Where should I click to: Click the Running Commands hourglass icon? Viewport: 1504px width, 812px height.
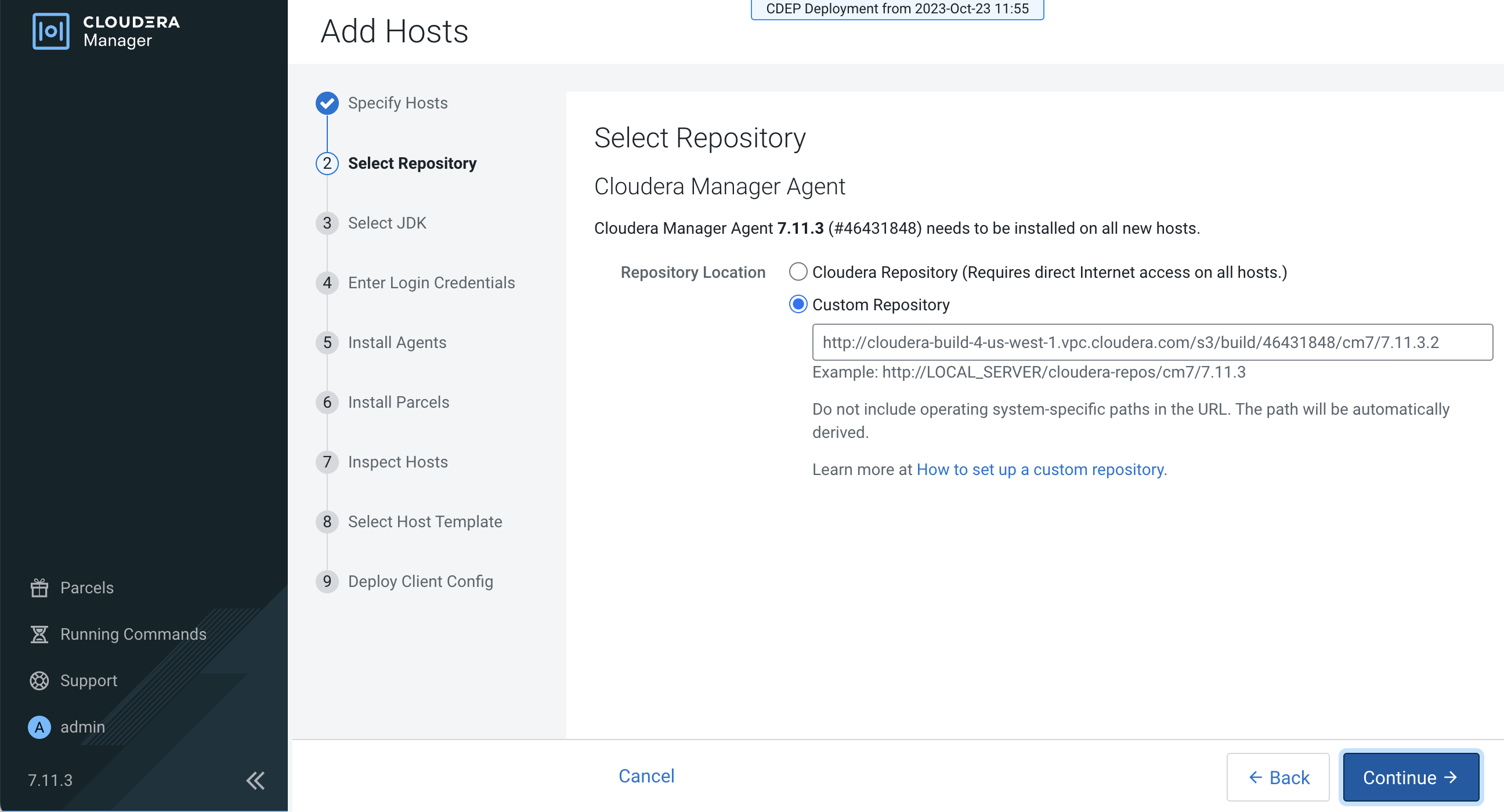(39, 634)
